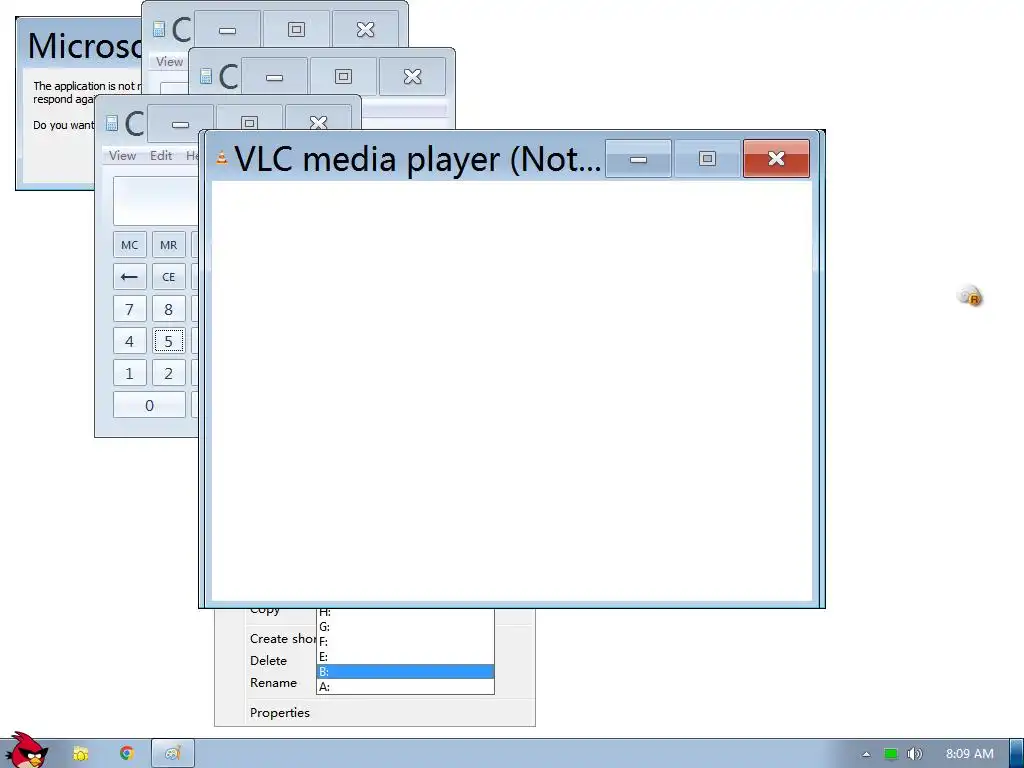
Task: Select Rename in the context menu
Action: click(273, 682)
